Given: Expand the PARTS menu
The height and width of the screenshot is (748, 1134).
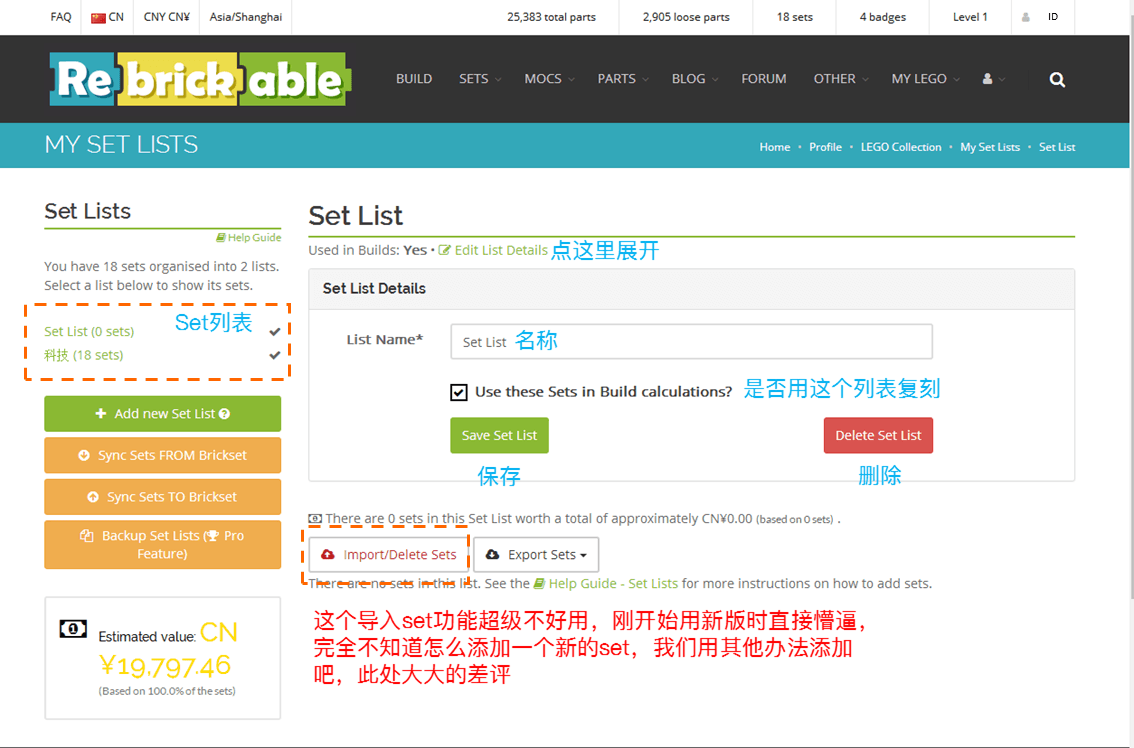Looking at the screenshot, I should click(623, 79).
